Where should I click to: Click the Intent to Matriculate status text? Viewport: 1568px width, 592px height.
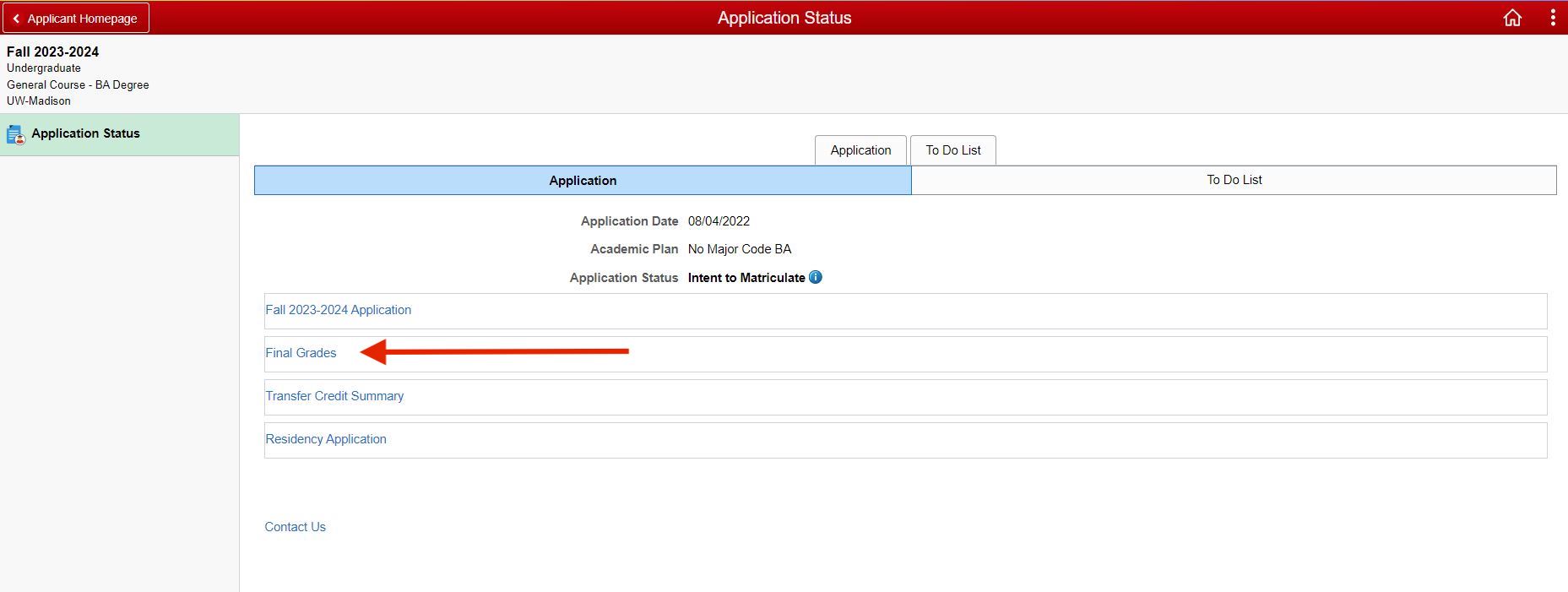746,278
